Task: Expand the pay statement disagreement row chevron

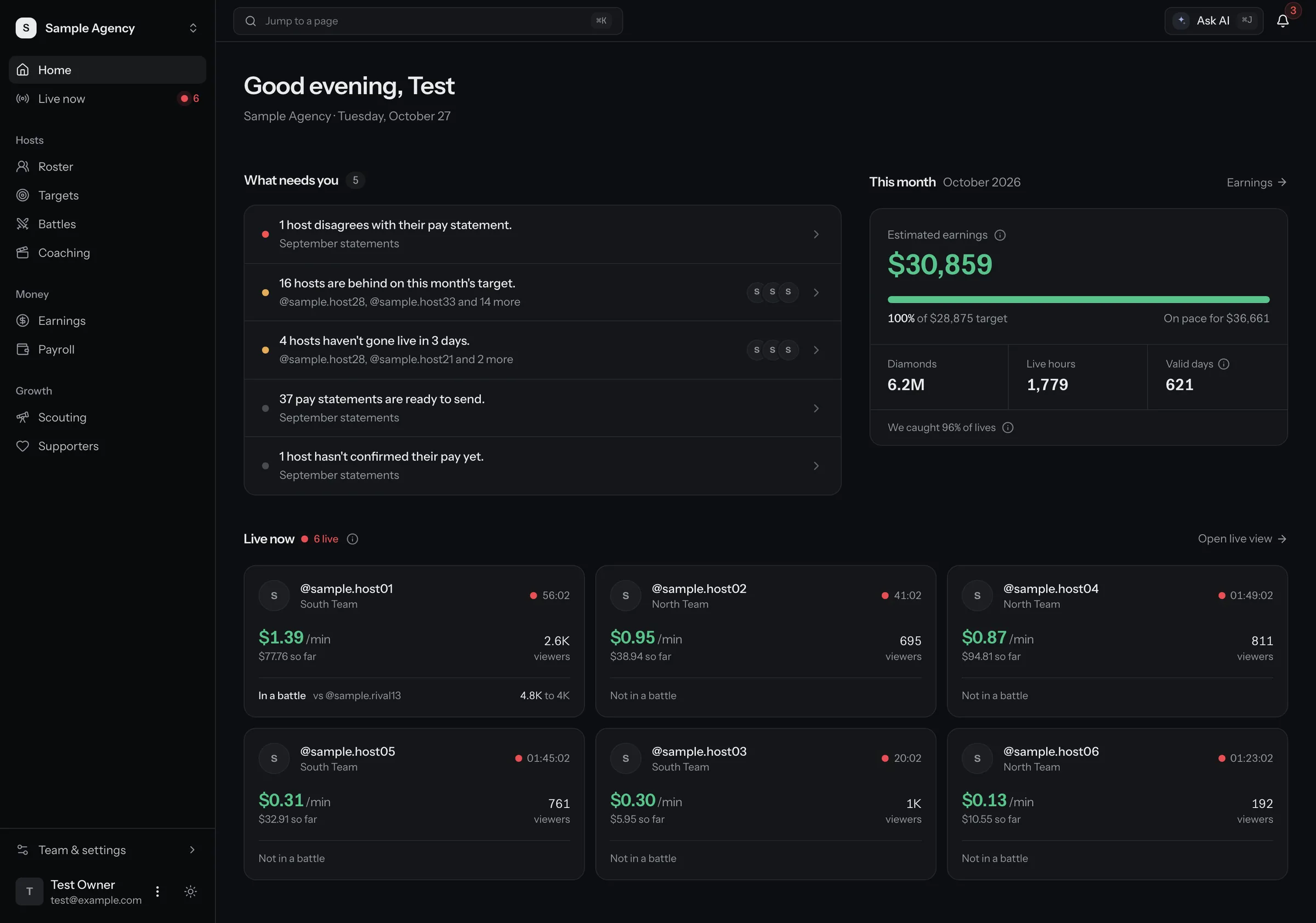Action: point(816,235)
